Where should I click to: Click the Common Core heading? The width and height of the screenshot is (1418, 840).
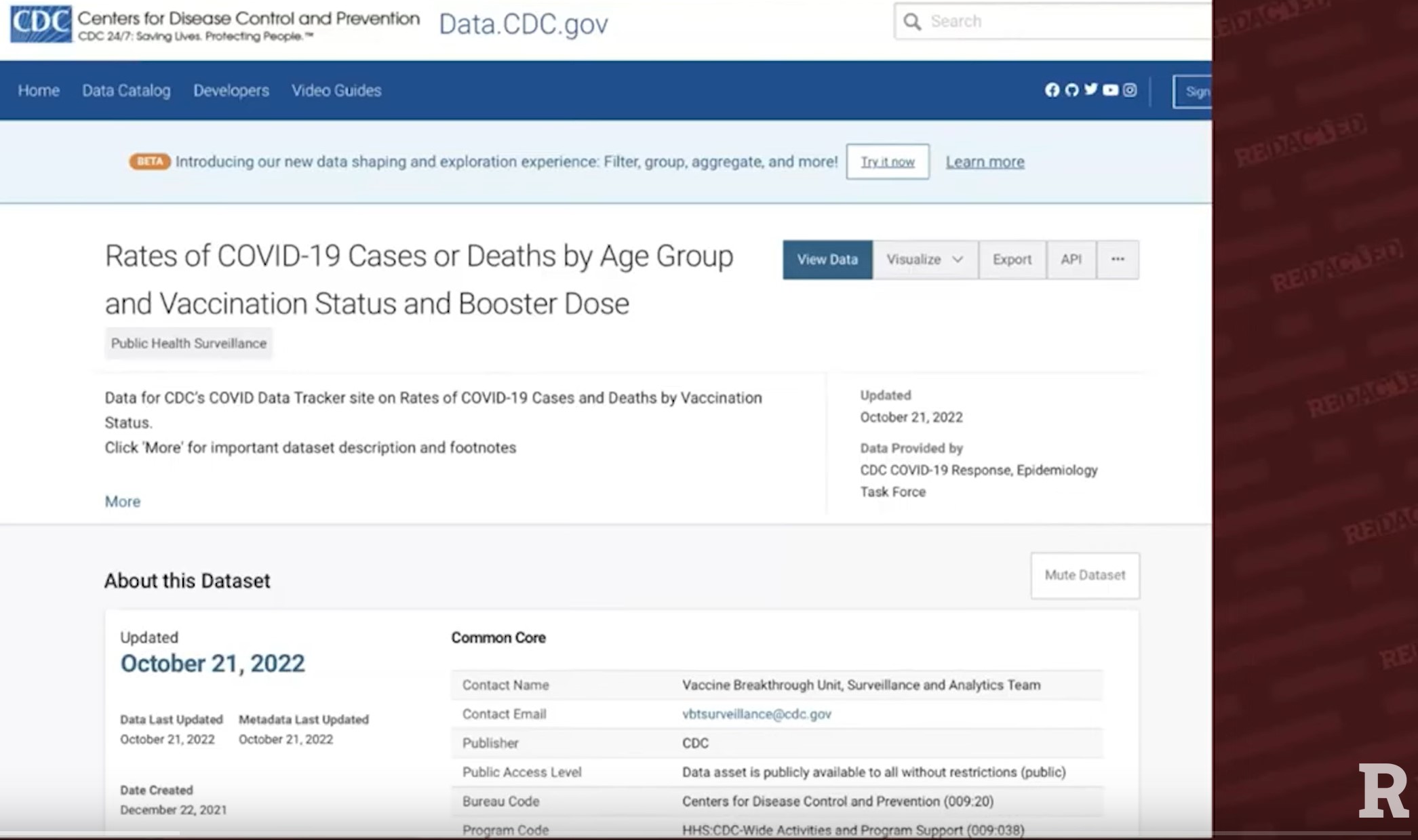(x=498, y=638)
